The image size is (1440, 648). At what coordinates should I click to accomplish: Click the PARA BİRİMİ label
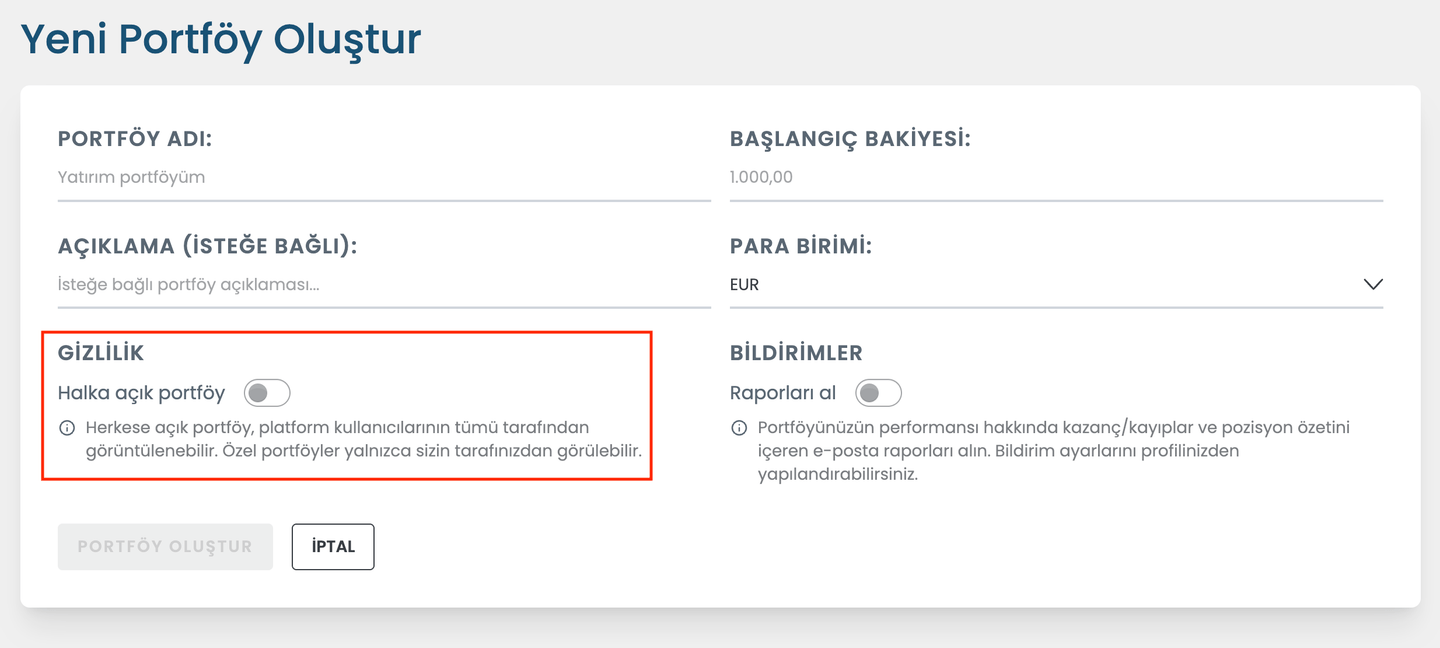[801, 246]
